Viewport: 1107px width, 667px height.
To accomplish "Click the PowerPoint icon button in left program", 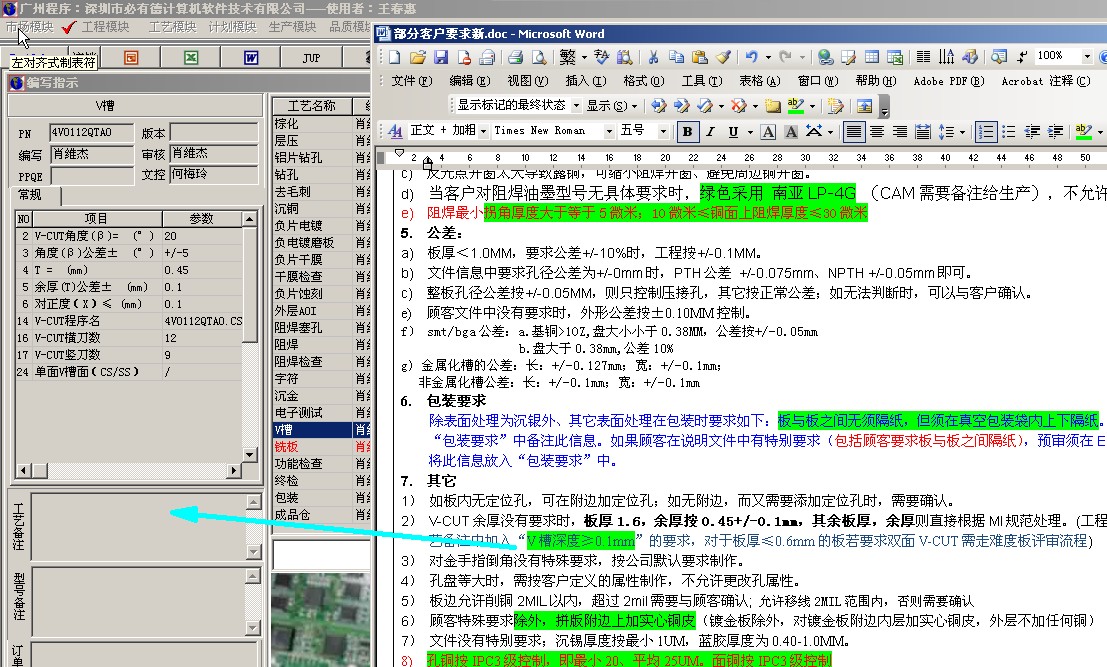I will tap(131, 58).
